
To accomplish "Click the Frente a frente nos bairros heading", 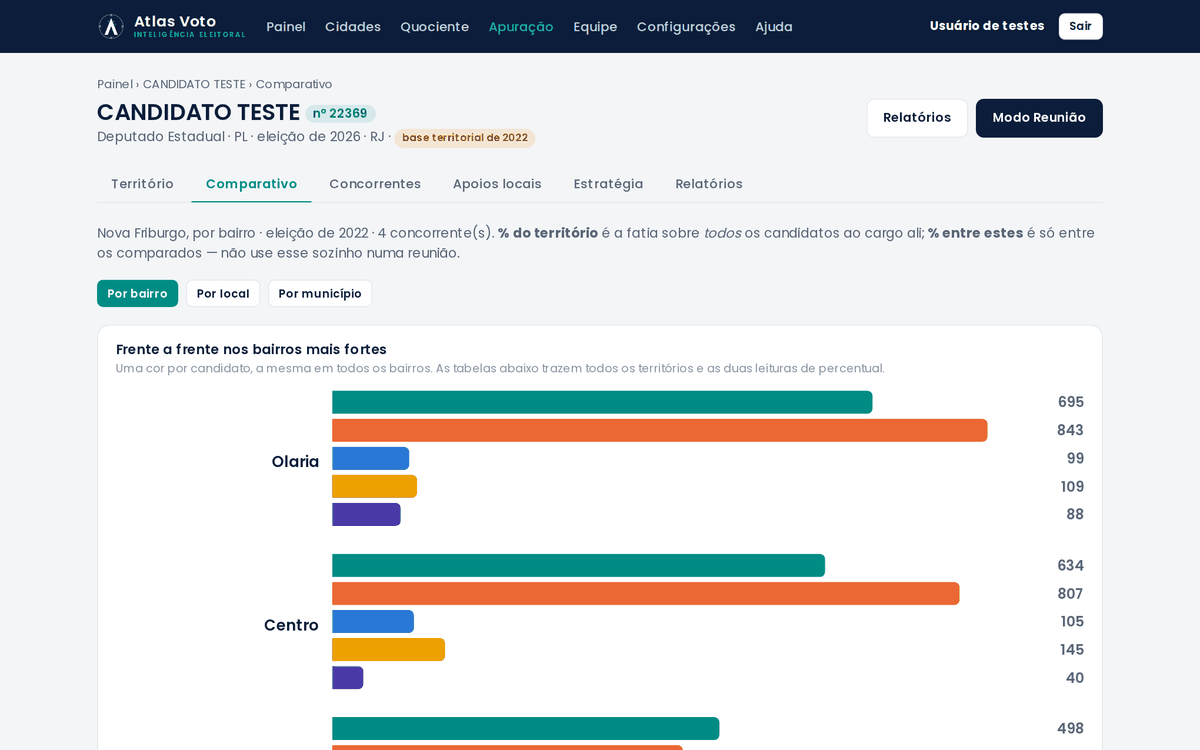I will click(251, 349).
